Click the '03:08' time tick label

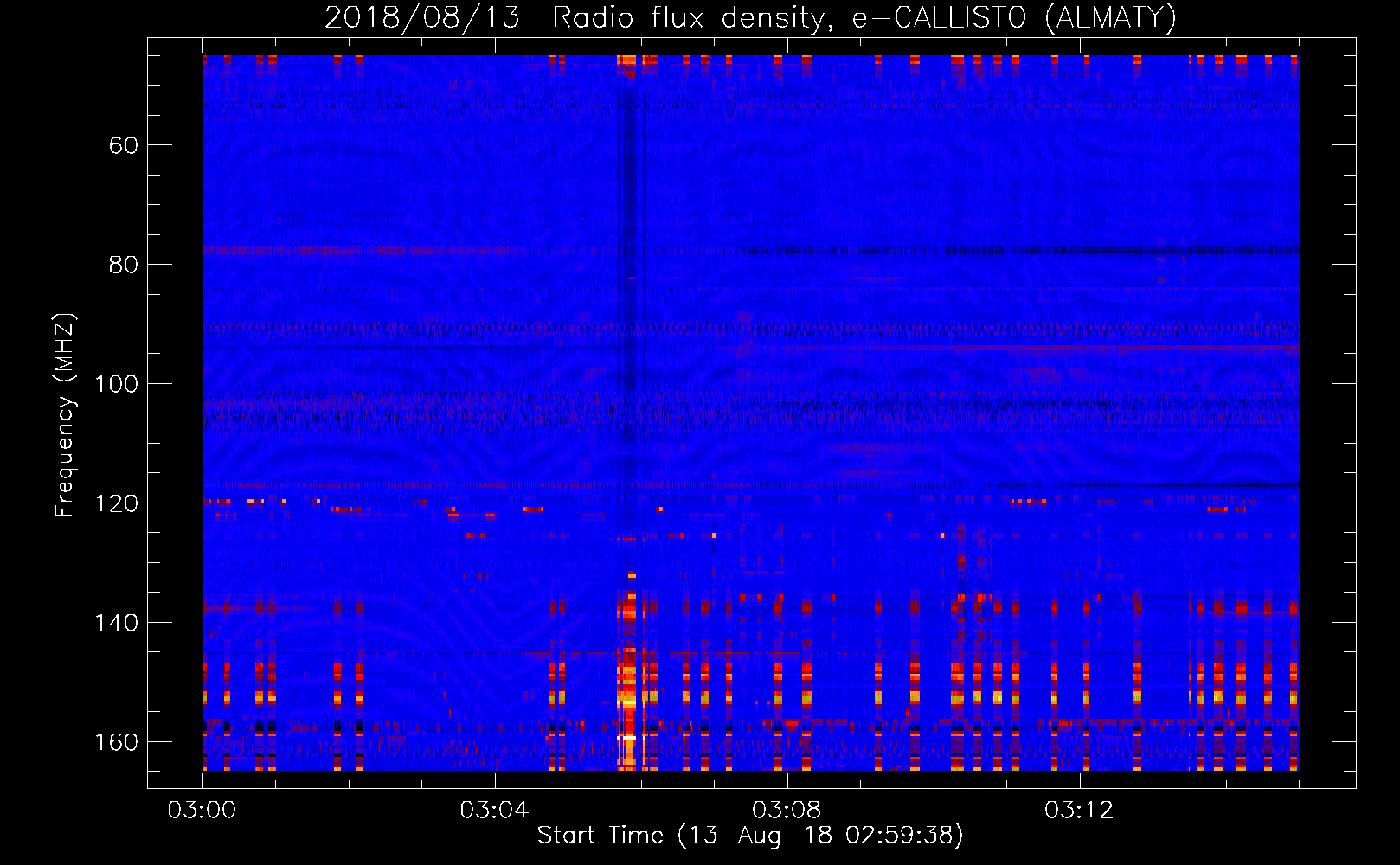coord(787,811)
